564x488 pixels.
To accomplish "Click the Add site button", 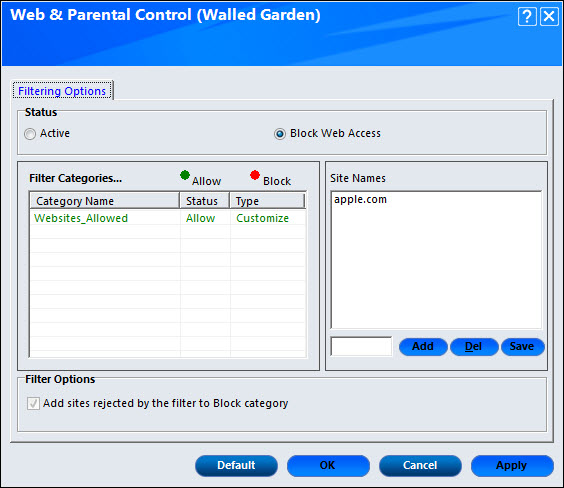I will pyautogui.click(x=423, y=347).
